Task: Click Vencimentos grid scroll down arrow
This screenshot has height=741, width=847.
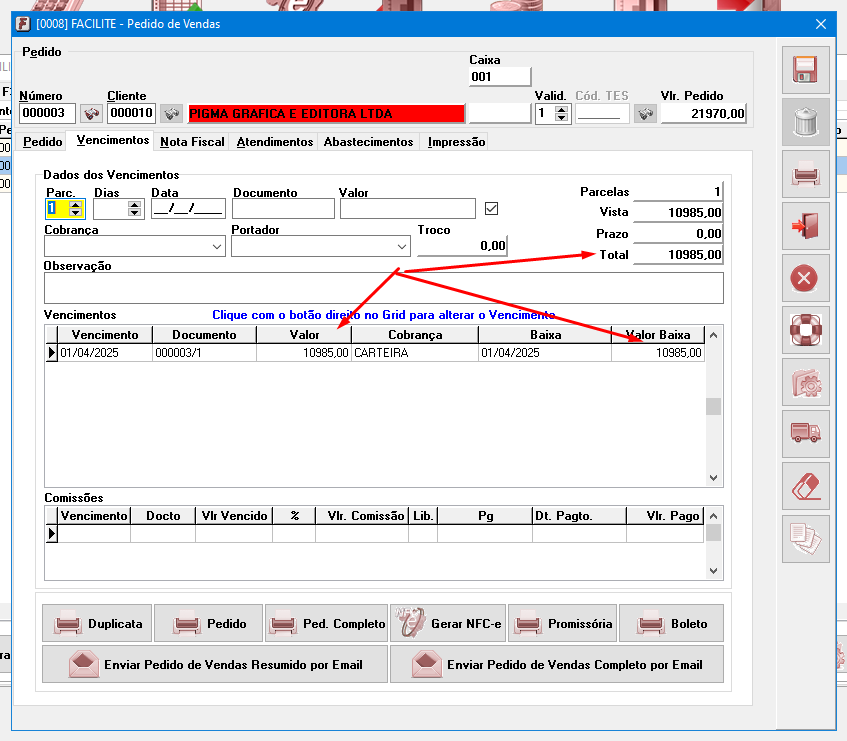Action: click(x=713, y=478)
